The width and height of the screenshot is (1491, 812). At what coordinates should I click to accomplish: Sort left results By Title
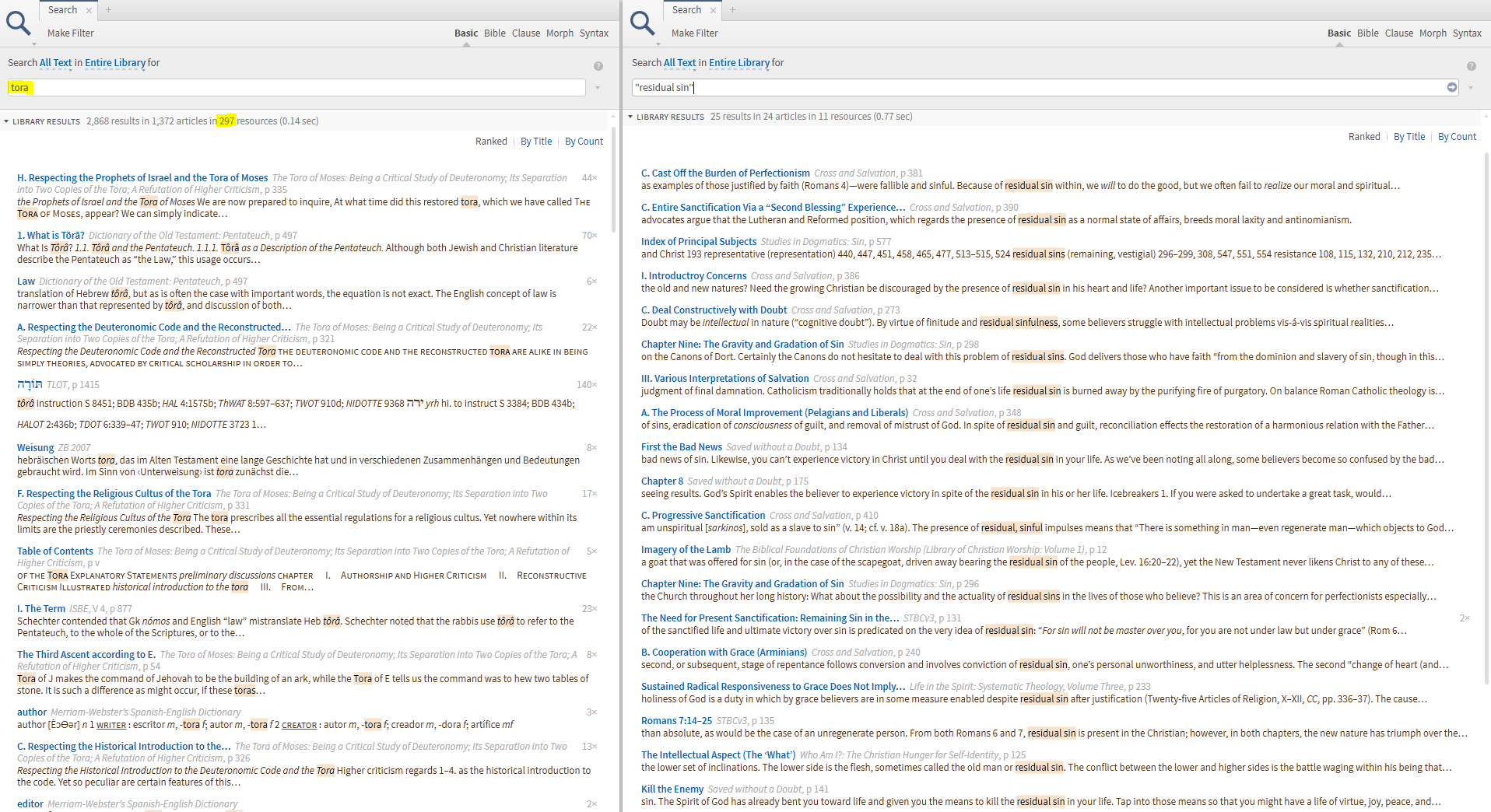pyautogui.click(x=536, y=142)
